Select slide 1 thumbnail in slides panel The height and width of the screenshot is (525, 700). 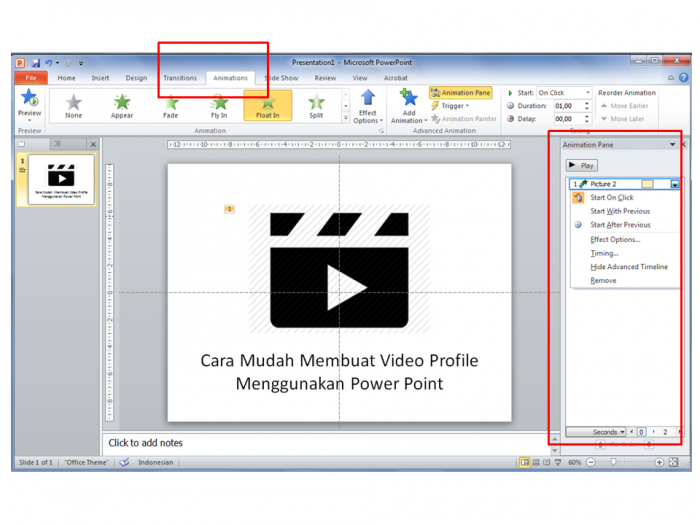point(61,180)
